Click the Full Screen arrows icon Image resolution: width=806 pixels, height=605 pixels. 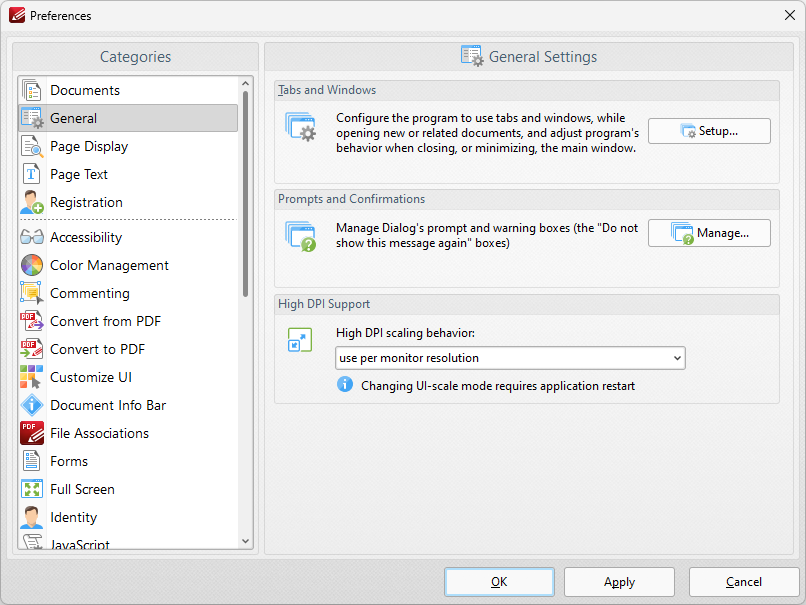(x=32, y=489)
